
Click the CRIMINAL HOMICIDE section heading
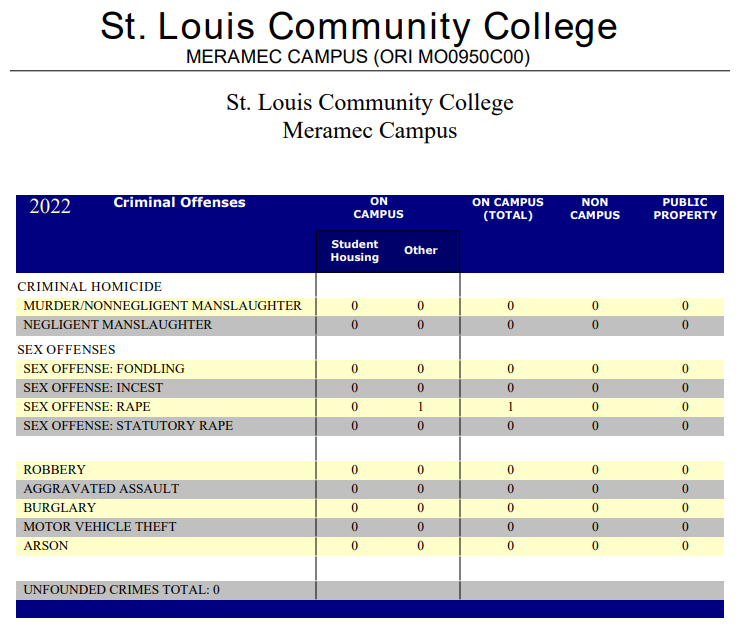(89, 287)
